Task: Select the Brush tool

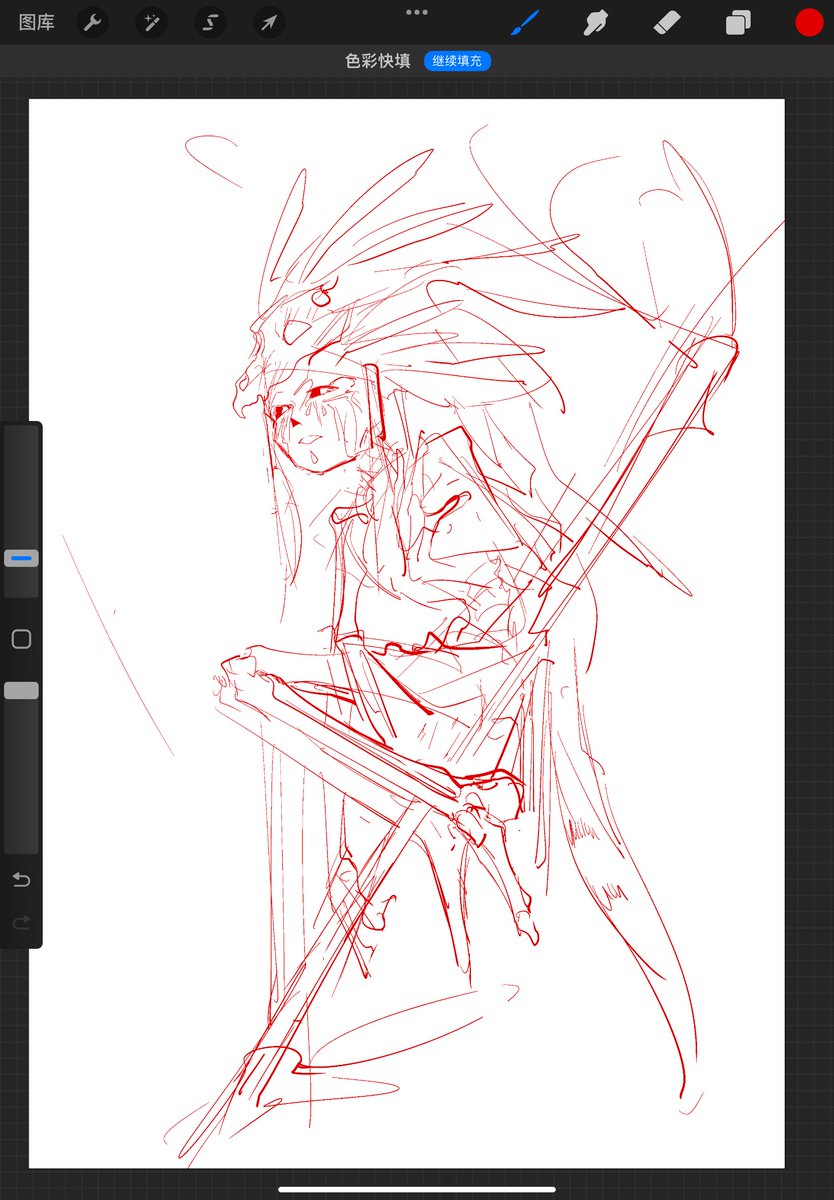Action: pyautogui.click(x=525, y=22)
